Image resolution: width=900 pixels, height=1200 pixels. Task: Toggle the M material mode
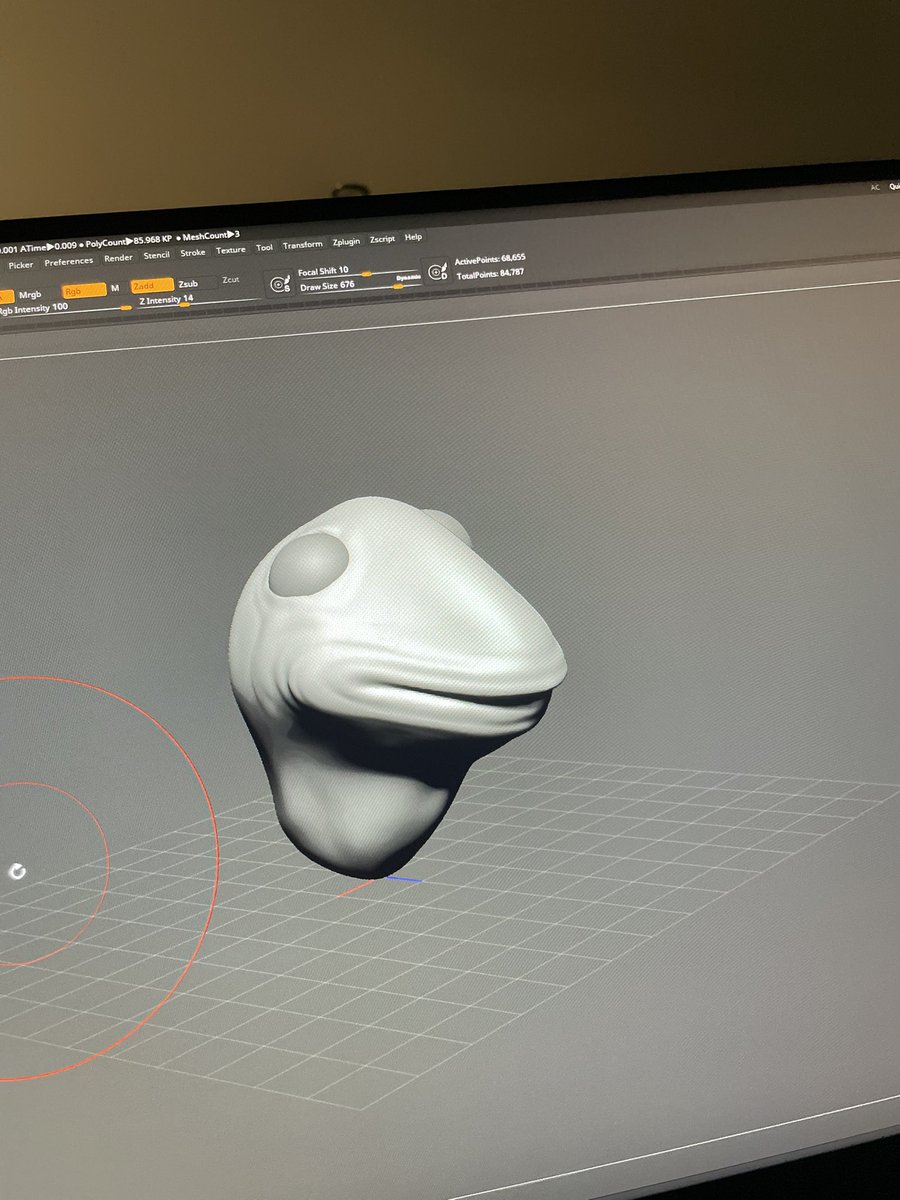115,289
